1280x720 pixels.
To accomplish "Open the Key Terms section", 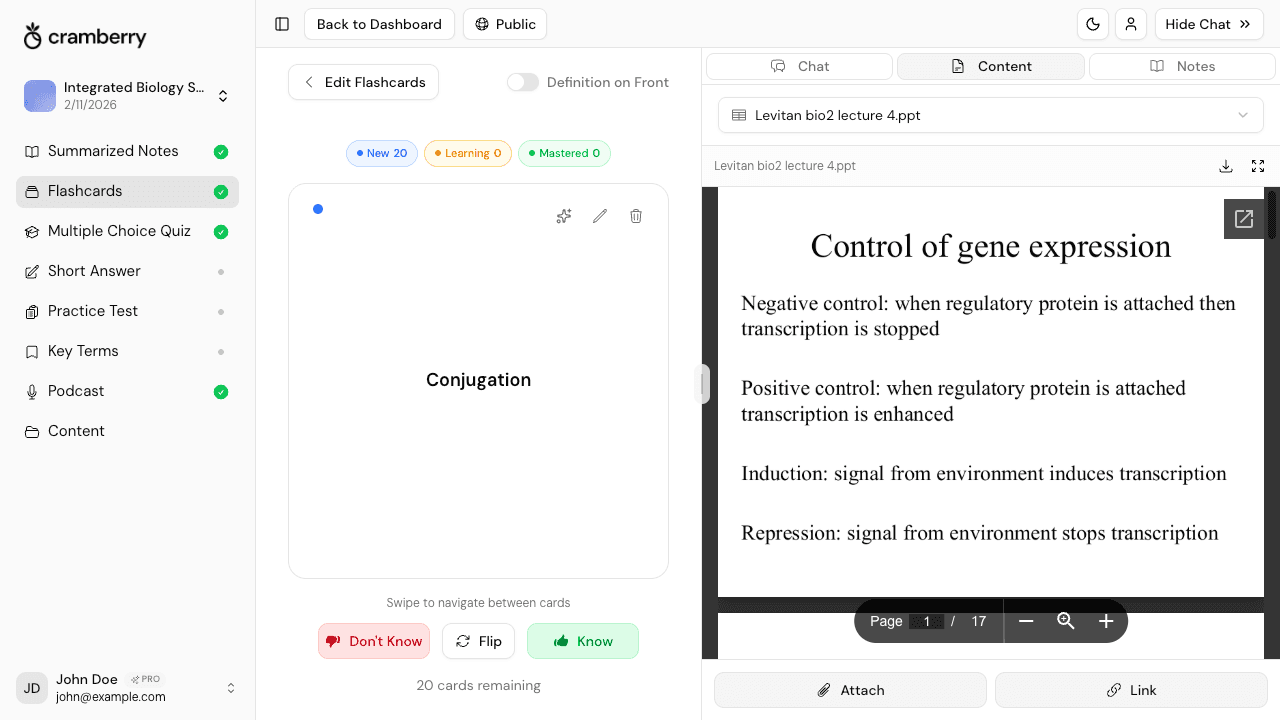I will [x=83, y=351].
